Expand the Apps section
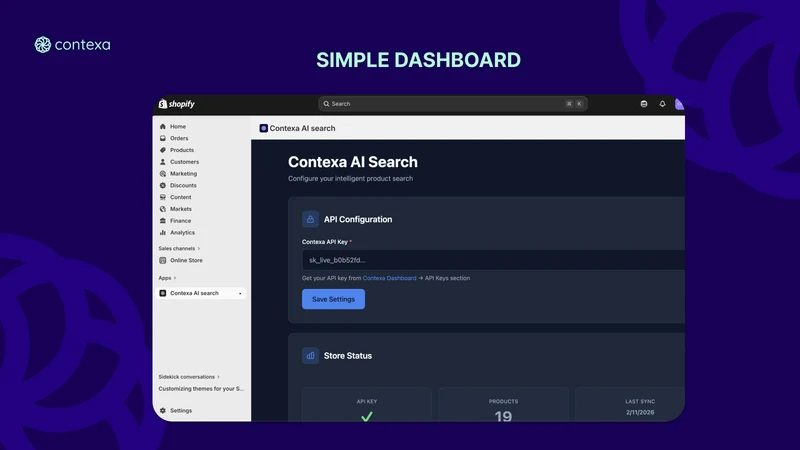 (167, 278)
